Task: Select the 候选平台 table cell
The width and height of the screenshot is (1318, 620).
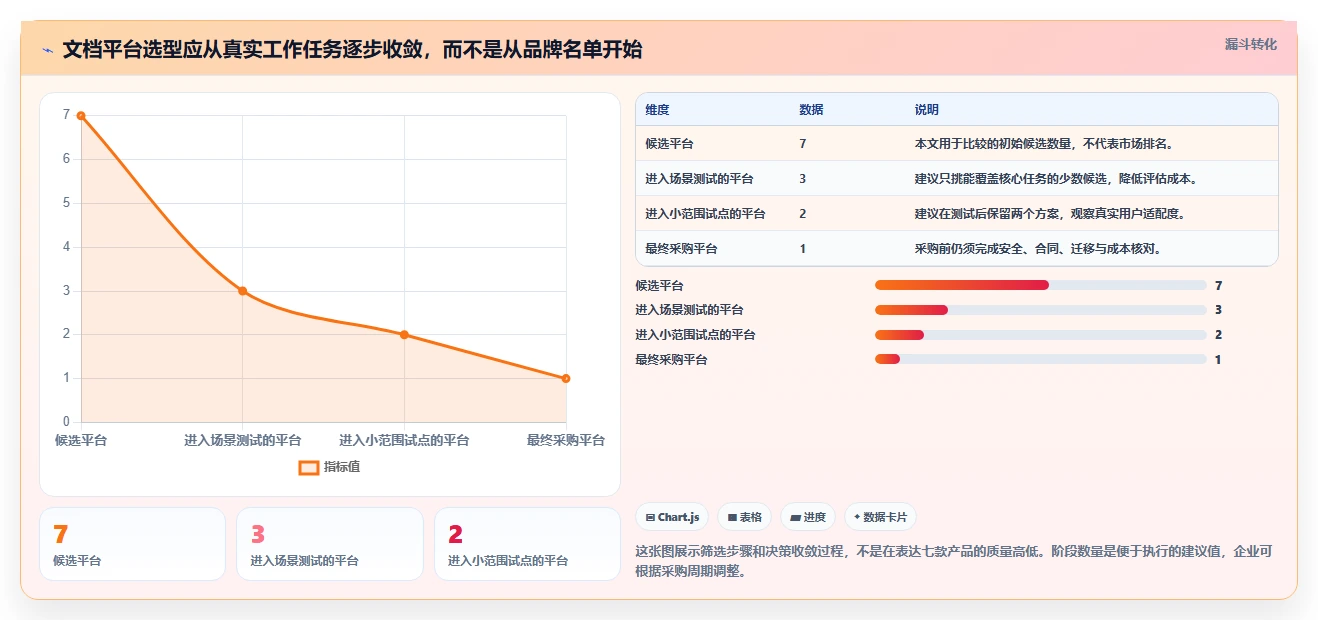Action: 669,144
